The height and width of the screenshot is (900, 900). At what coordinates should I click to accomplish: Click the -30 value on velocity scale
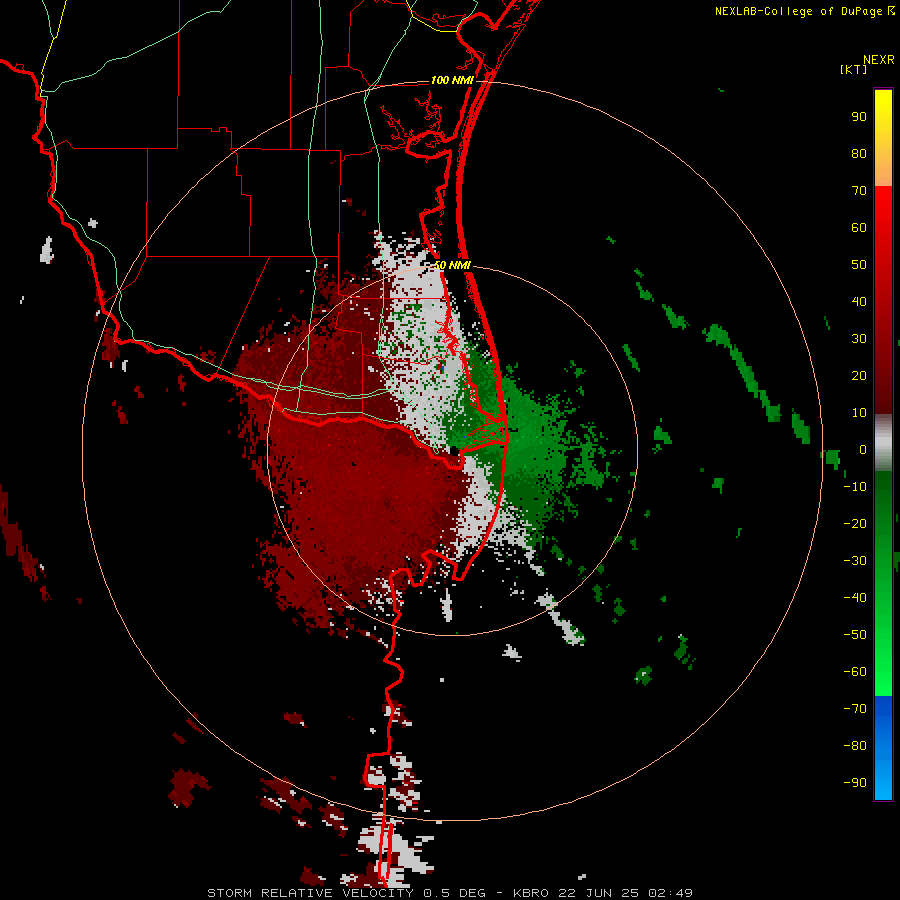click(x=855, y=561)
